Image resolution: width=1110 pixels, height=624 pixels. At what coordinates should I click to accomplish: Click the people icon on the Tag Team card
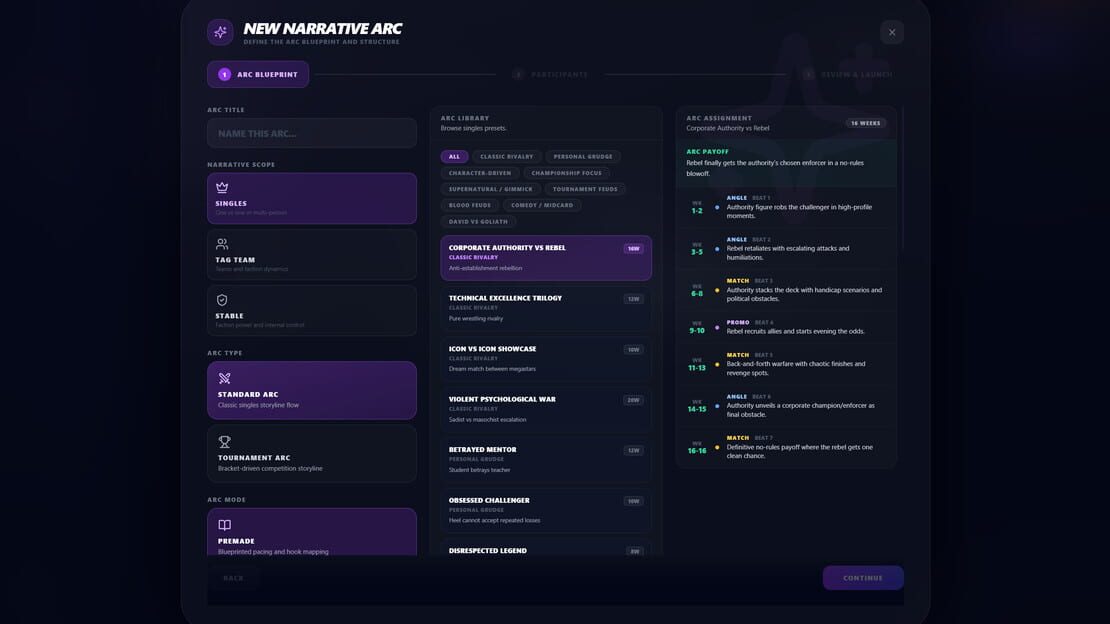(x=222, y=244)
